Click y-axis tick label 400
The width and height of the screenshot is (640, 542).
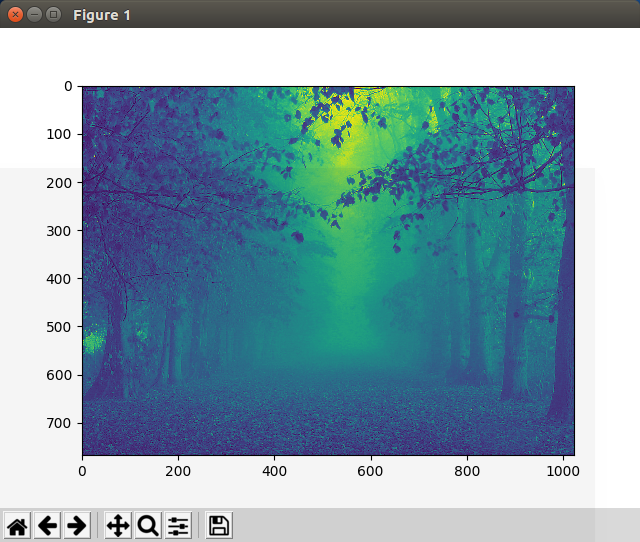click(x=59, y=279)
